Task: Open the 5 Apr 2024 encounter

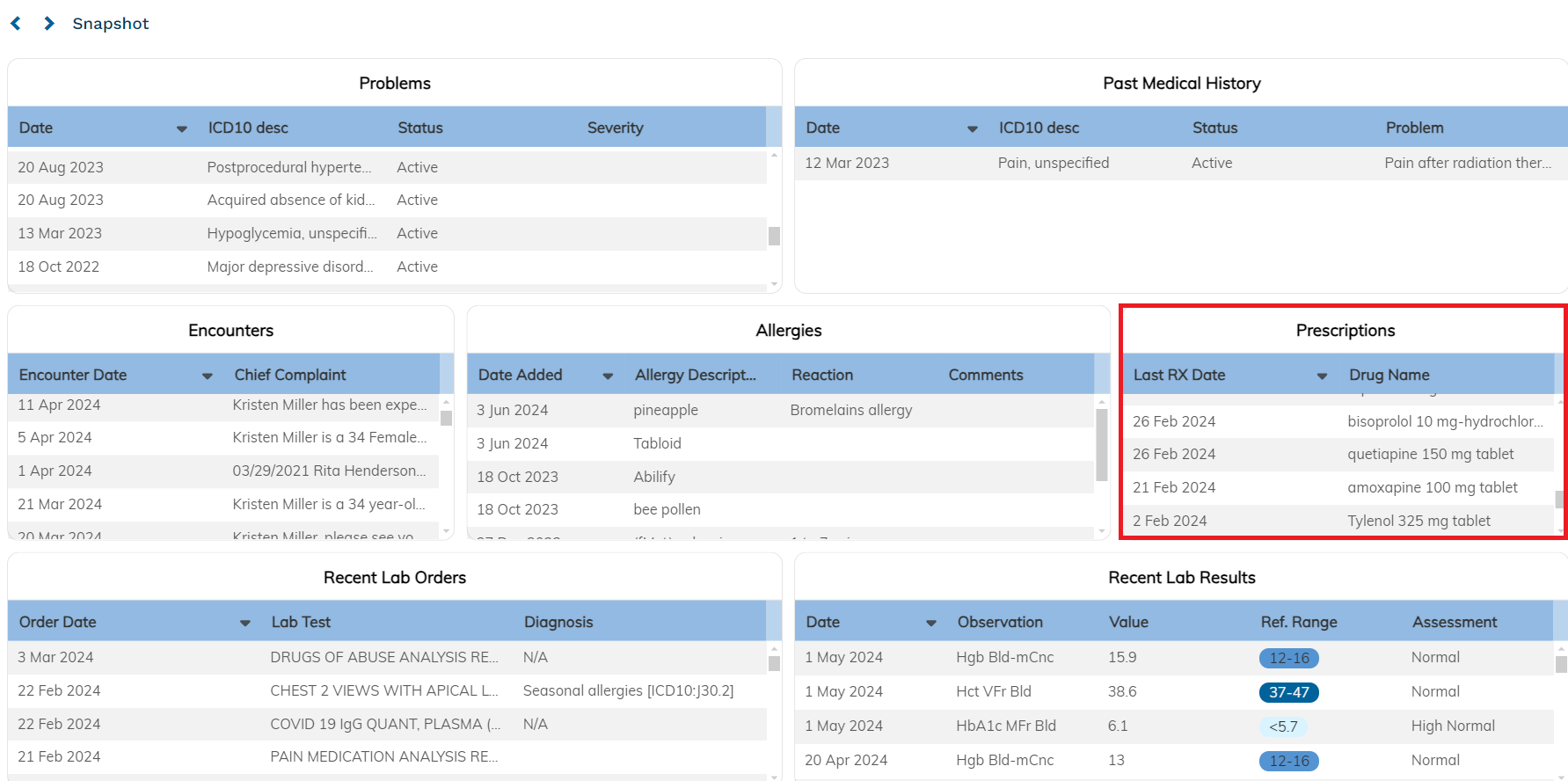Action: (x=223, y=438)
